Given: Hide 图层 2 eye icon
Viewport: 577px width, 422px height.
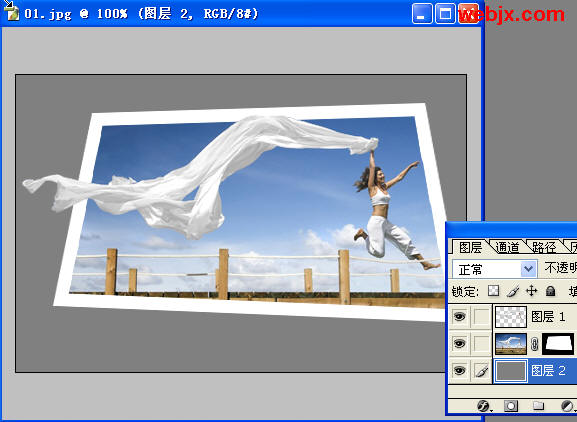Looking at the screenshot, I should click(x=459, y=370).
